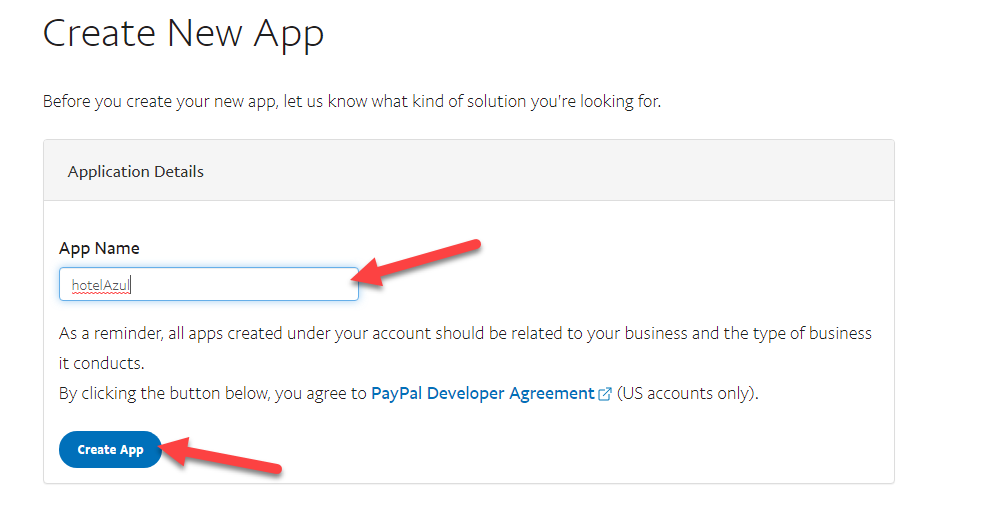Click the App Name input field
Image resolution: width=982 pixels, height=510 pixels.
click(208, 284)
